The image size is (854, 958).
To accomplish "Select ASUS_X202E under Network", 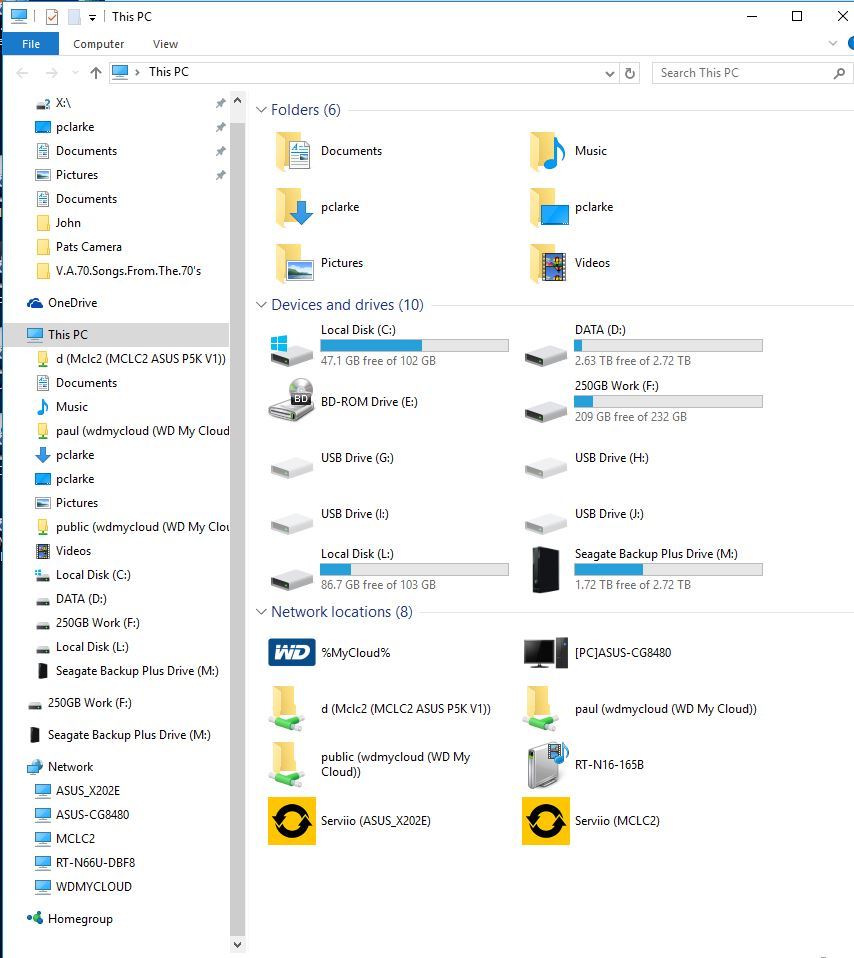I will point(78,791).
